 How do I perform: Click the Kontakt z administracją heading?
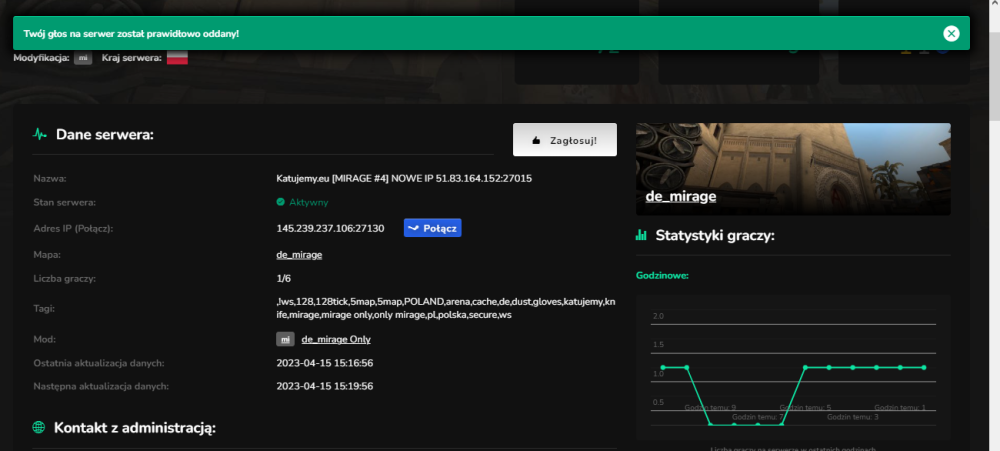point(135,427)
